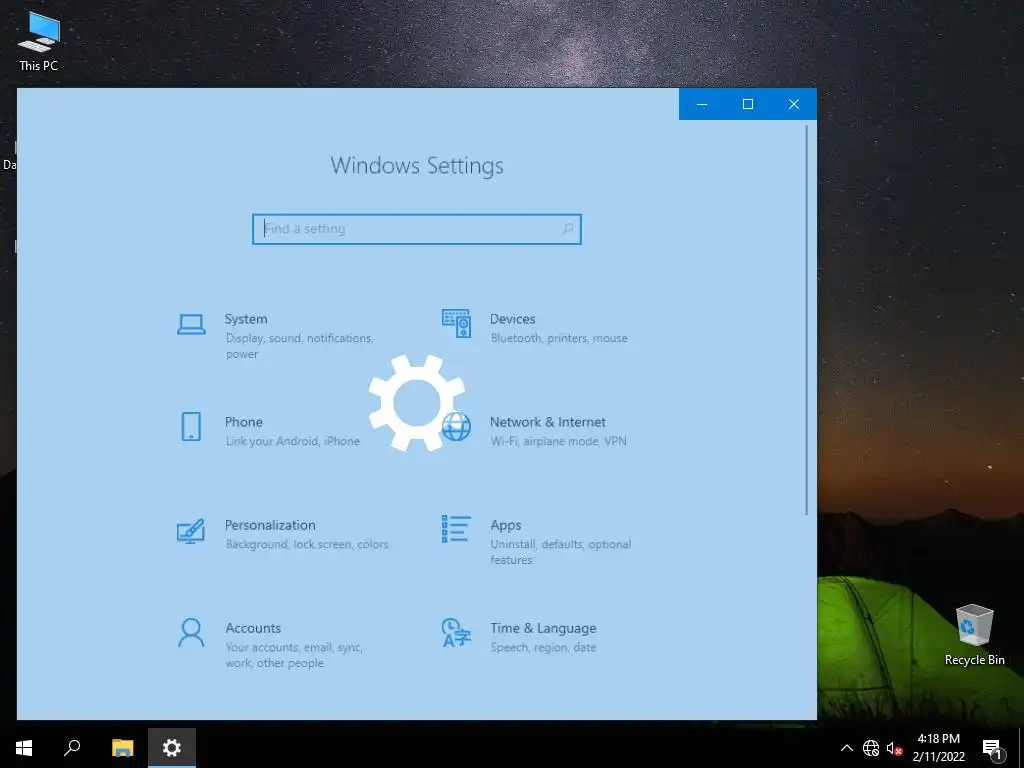The width and height of the screenshot is (1024, 768).
Task: Click the Accounts person icon
Action: pyautogui.click(x=191, y=633)
